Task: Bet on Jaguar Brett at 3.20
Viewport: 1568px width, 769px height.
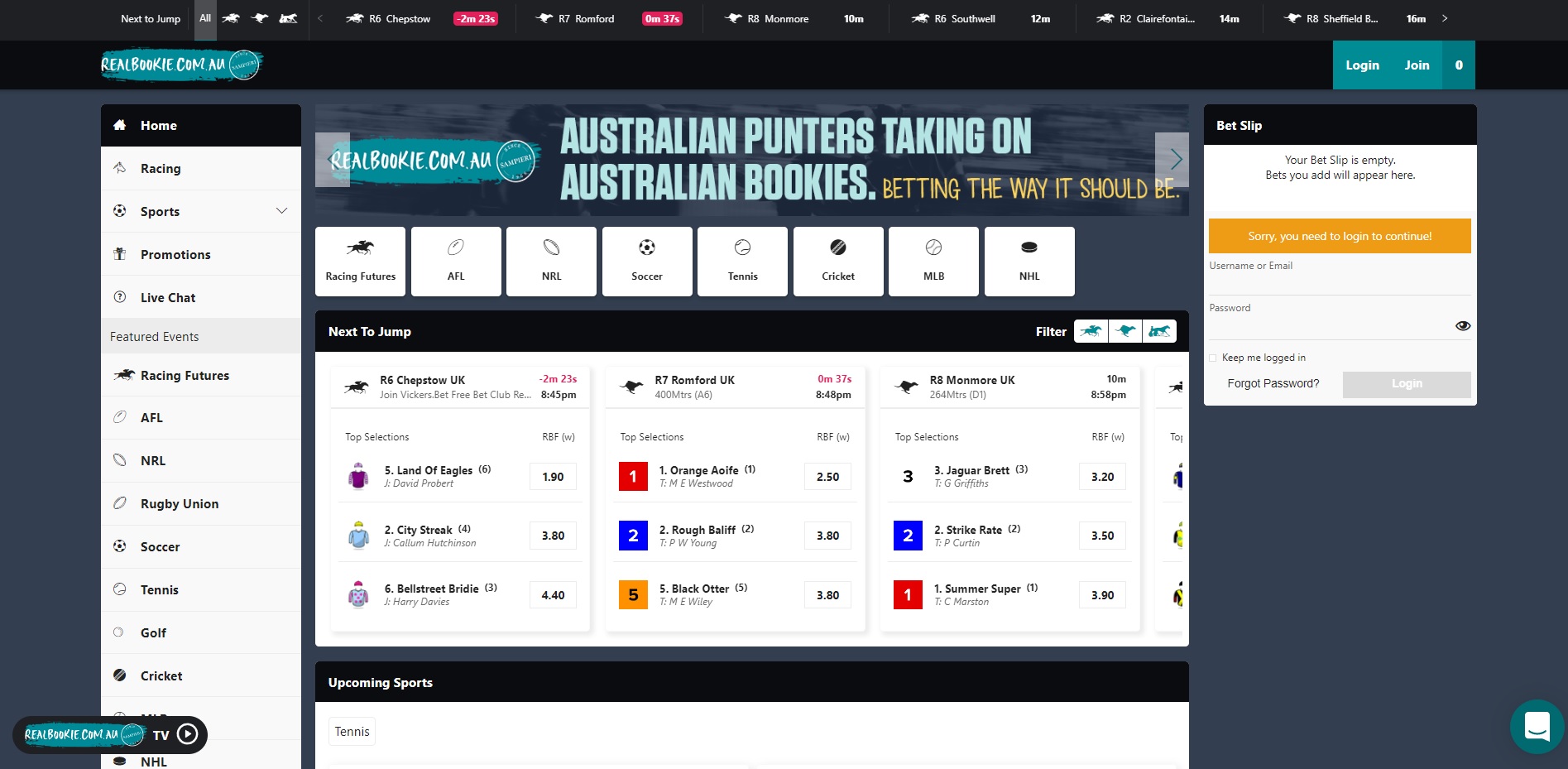Action: click(1102, 478)
